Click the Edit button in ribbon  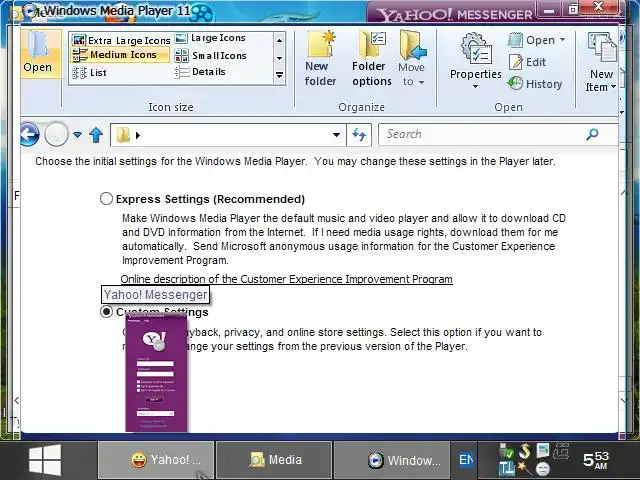(x=527, y=62)
